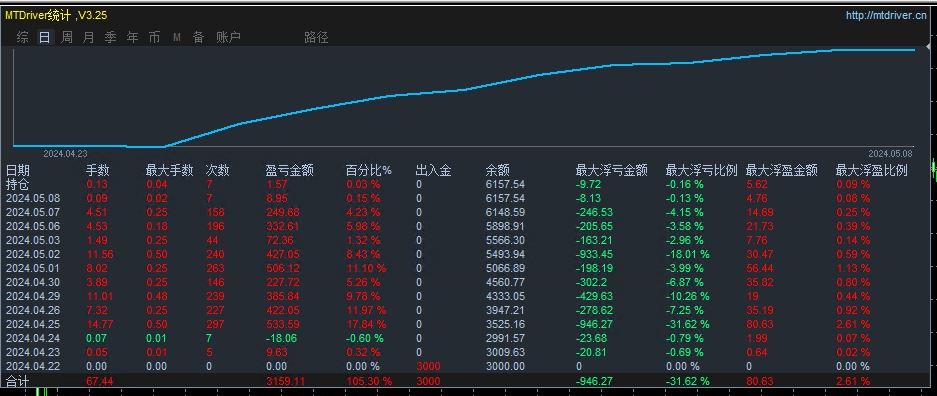Viewport: 937px width, 396px height.
Task: Click the 盈亏金额 column header
Action: point(289,171)
